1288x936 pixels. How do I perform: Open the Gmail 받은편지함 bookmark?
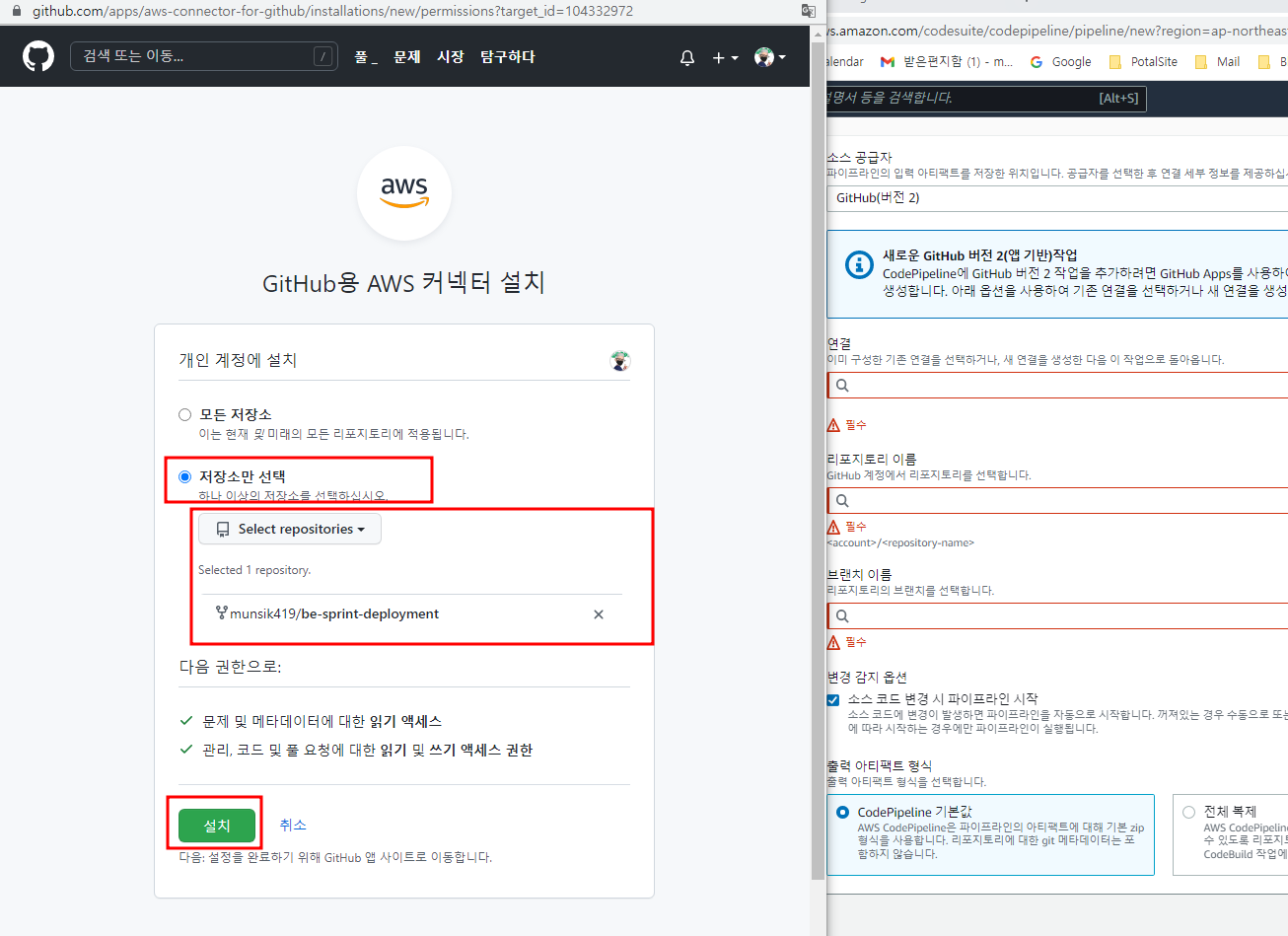click(947, 61)
